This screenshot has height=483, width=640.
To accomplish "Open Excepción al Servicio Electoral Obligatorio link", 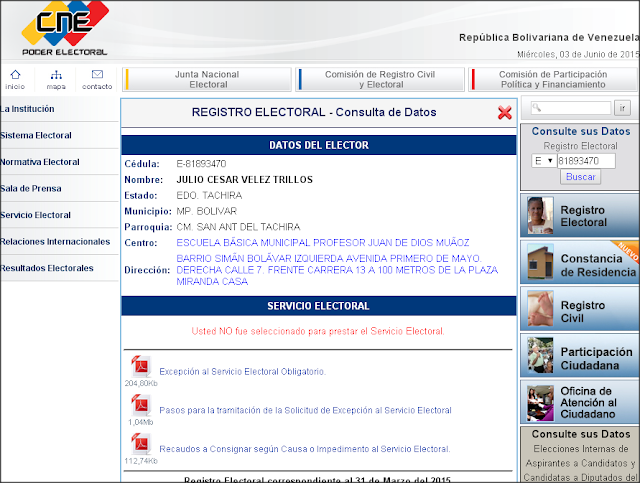I will tap(242, 372).
